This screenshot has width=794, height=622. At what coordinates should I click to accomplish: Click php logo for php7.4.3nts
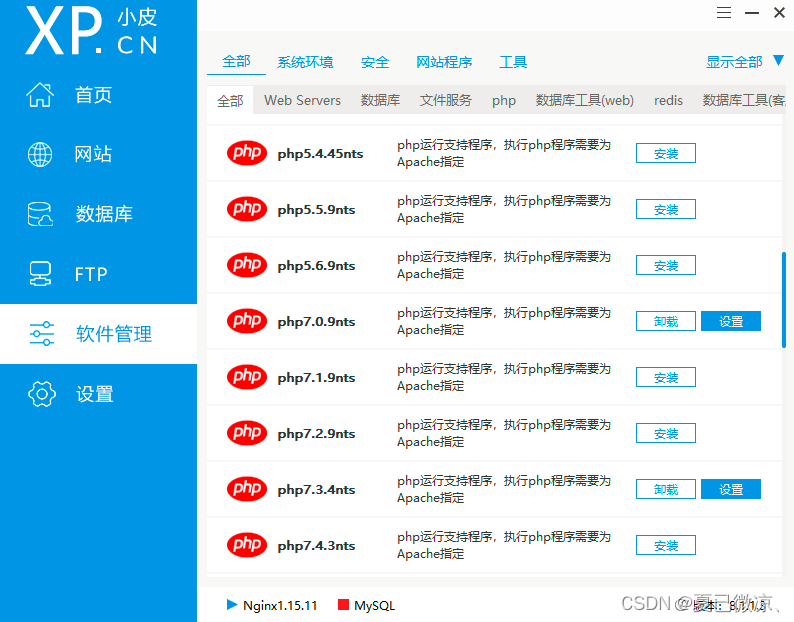pyautogui.click(x=247, y=545)
